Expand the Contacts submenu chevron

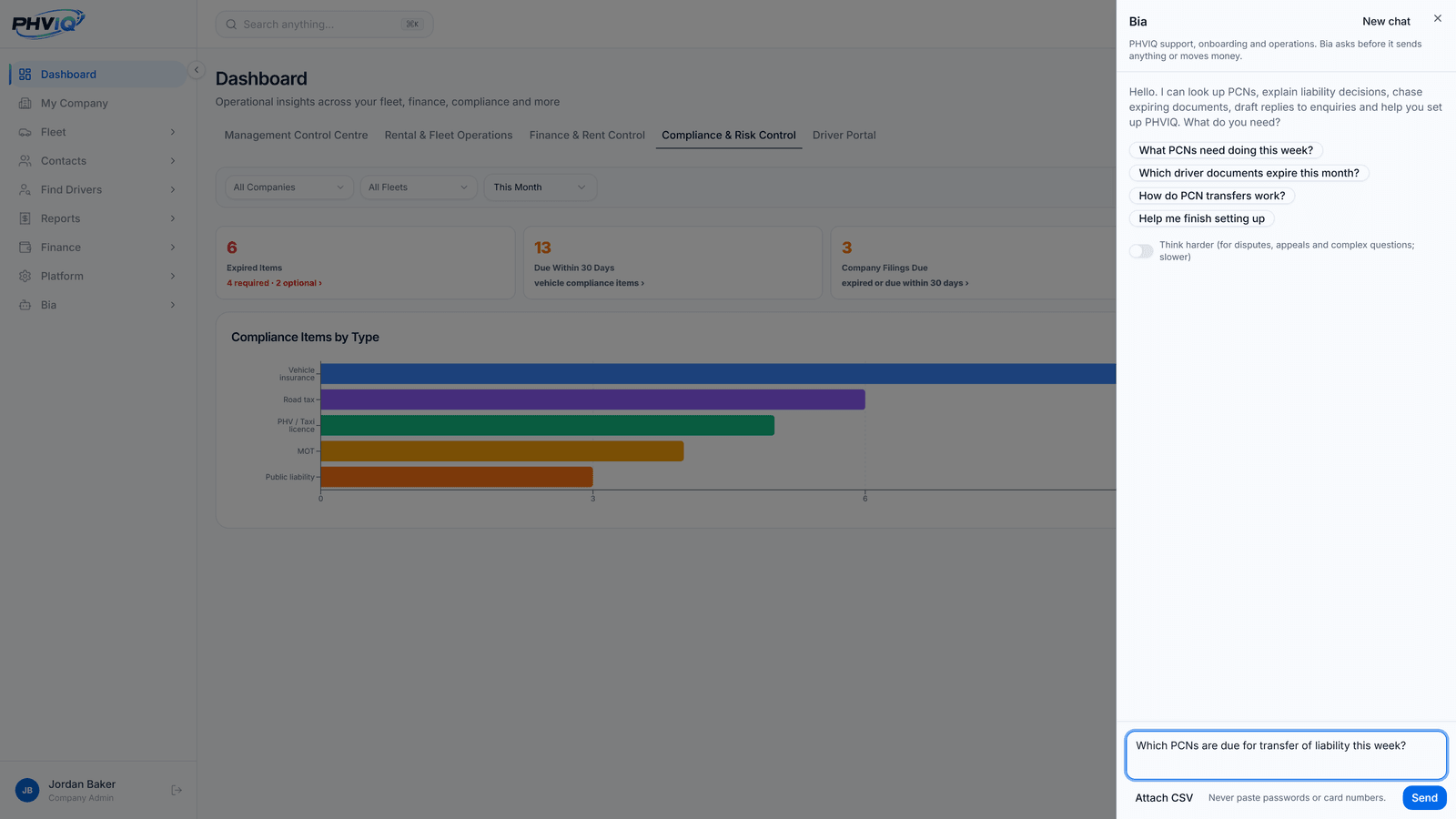point(173,161)
